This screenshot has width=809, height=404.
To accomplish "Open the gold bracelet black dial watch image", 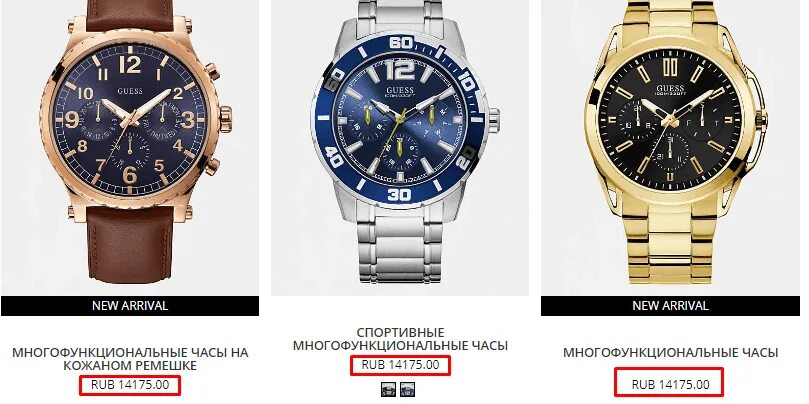I will pyautogui.click(x=670, y=148).
